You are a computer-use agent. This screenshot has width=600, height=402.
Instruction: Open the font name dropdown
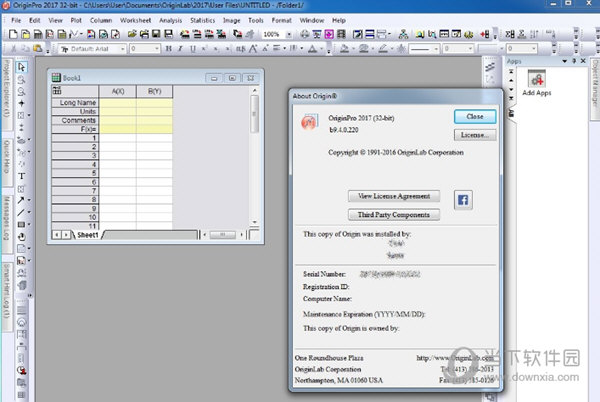tap(122, 47)
